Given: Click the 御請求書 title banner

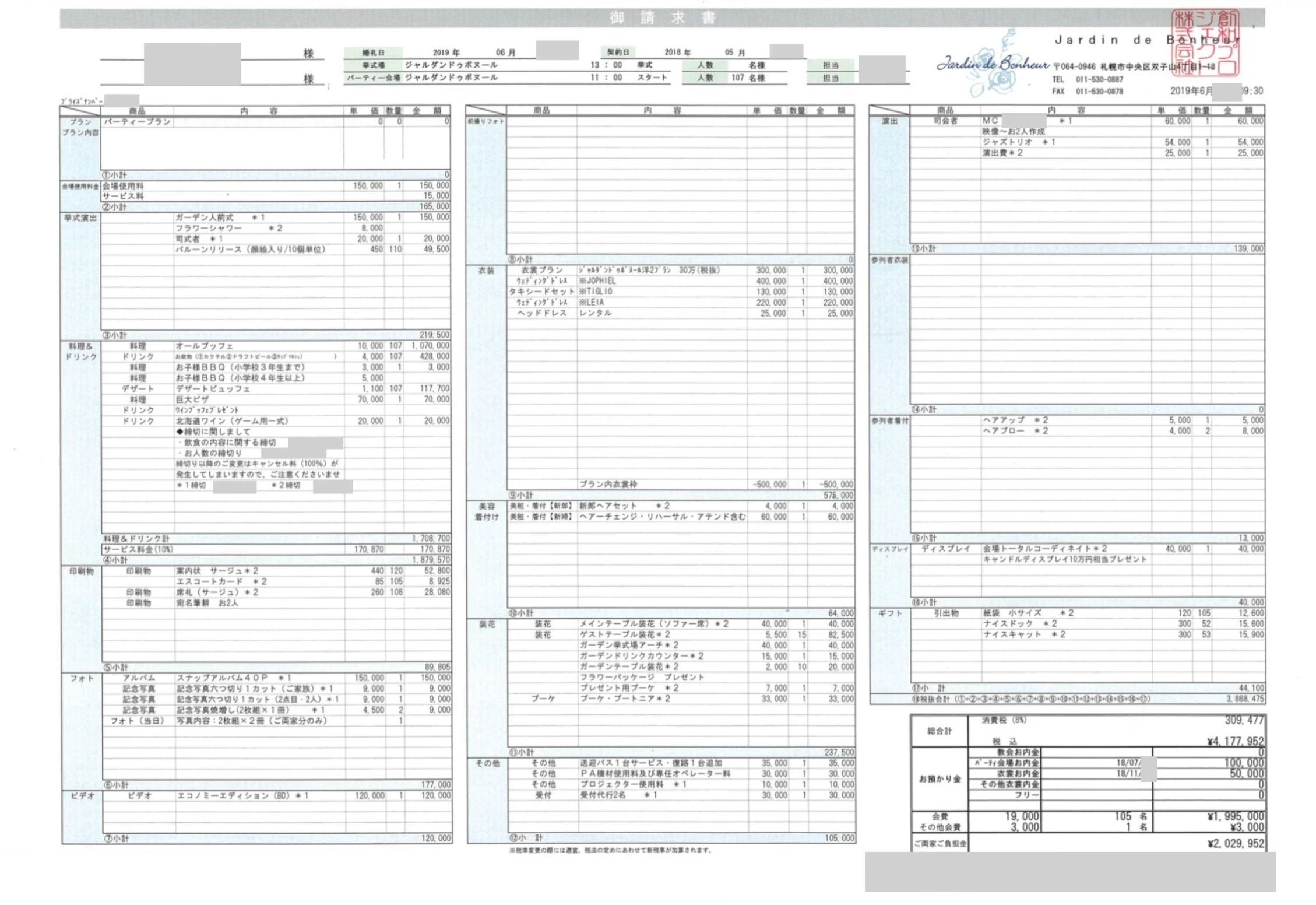Looking at the screenshot, I should (x=662, y=18).
